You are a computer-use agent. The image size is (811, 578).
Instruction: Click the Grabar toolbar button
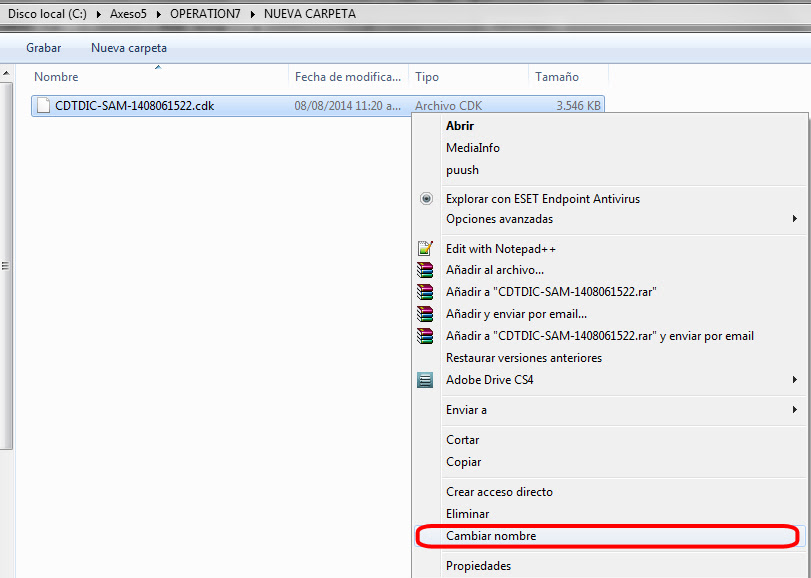43,48
